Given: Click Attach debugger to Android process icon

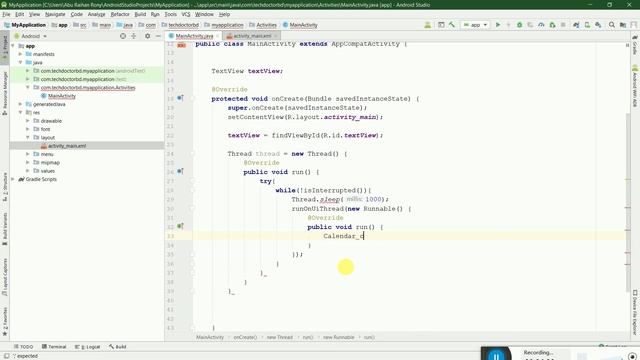Looking at the screenshot, I should pyautogui.click(x=552, y=25).
